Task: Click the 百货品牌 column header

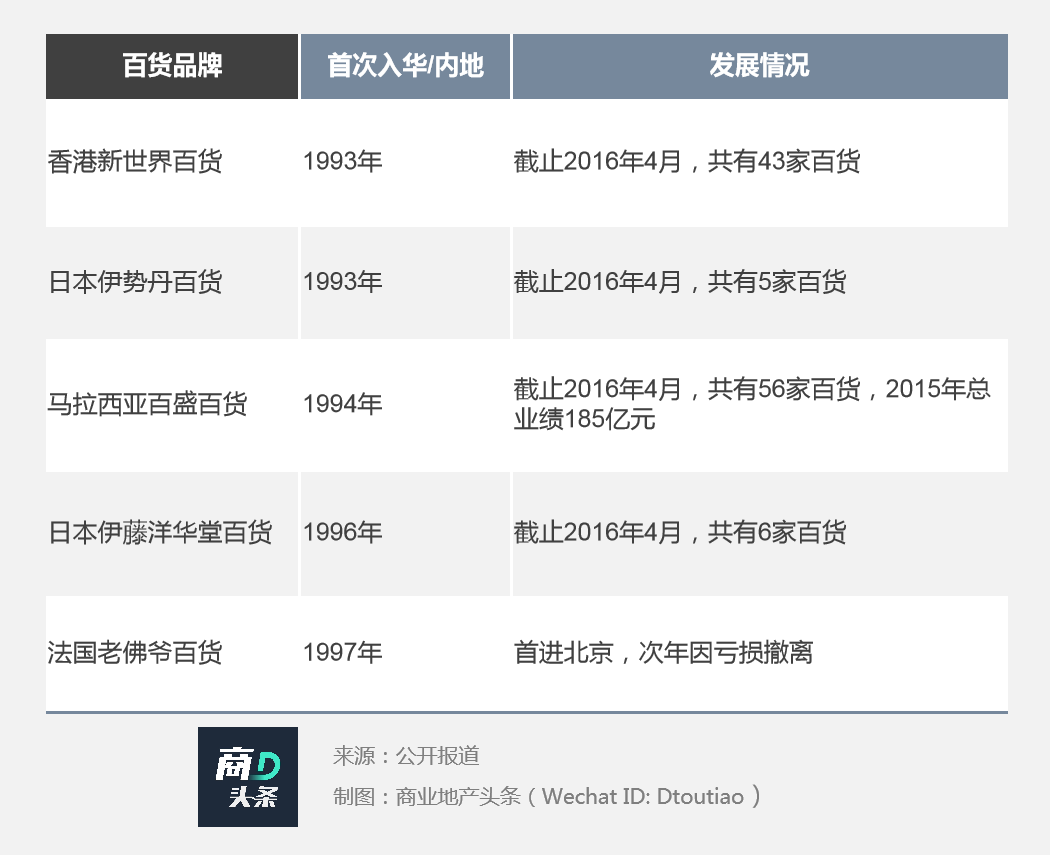Action: [x=172, y=66]
